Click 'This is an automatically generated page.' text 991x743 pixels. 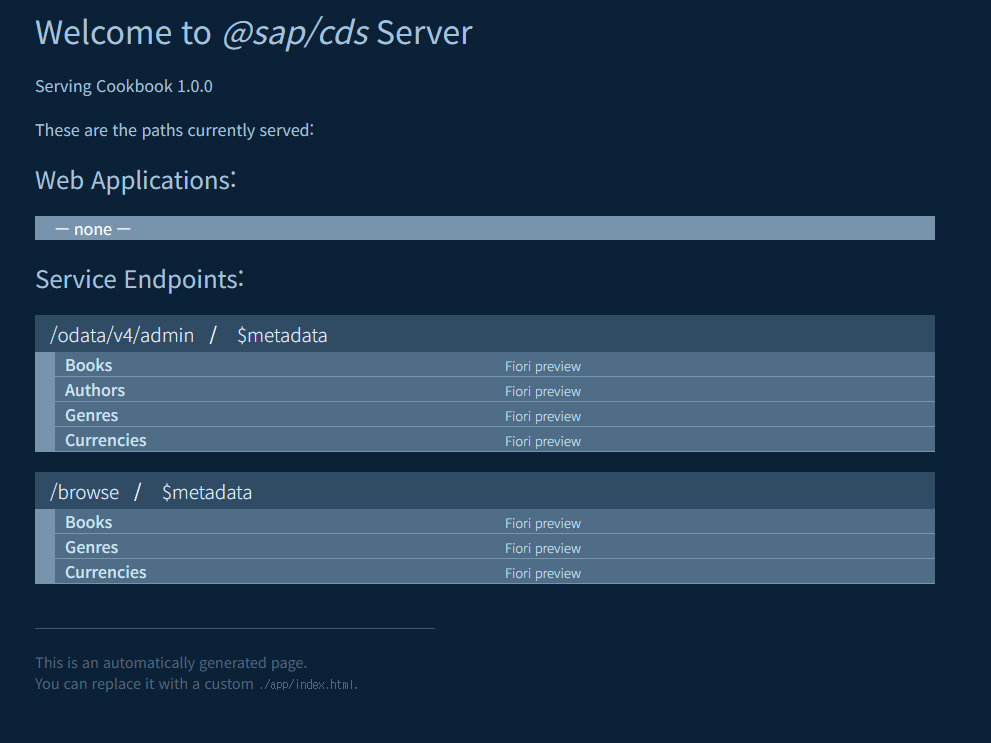click(171, 663)
